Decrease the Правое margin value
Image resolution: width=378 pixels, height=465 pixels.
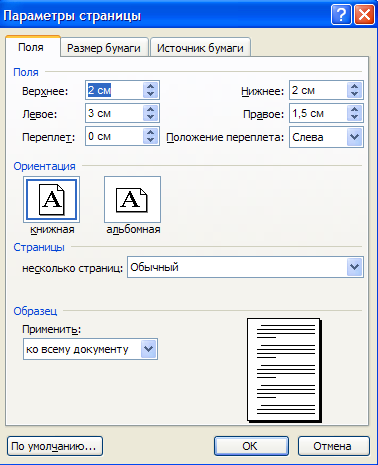click(354, 117)
